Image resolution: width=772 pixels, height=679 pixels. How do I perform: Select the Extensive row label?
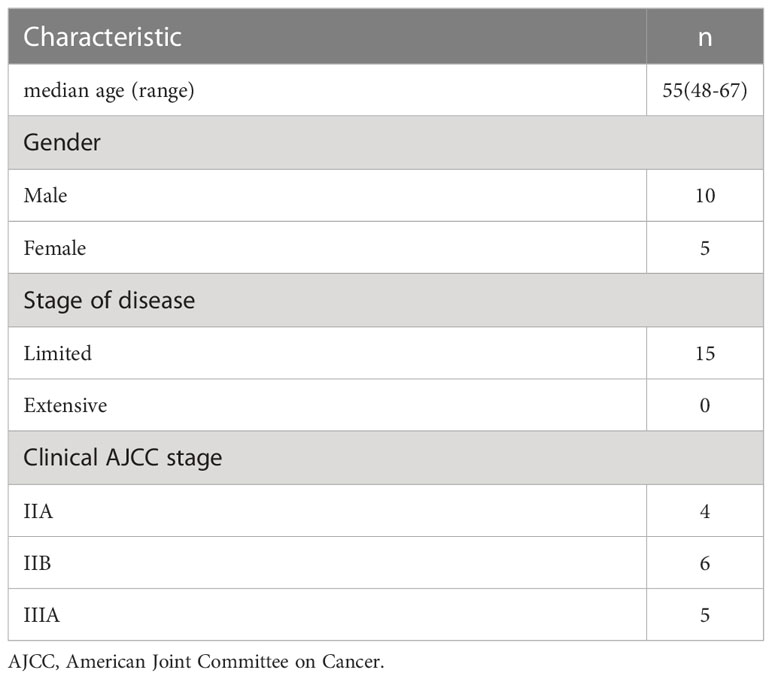coord(65,406)
